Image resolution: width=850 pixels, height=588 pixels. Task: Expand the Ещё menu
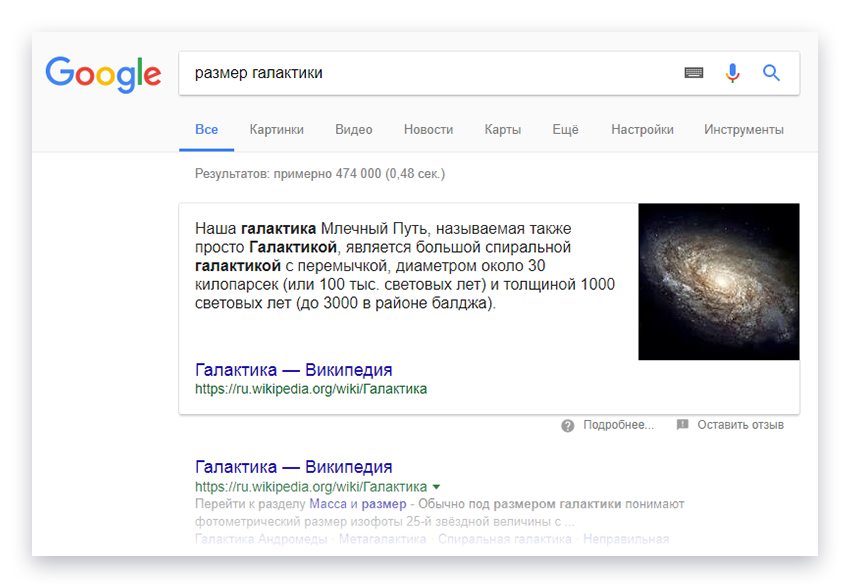(x=565, y=130)
